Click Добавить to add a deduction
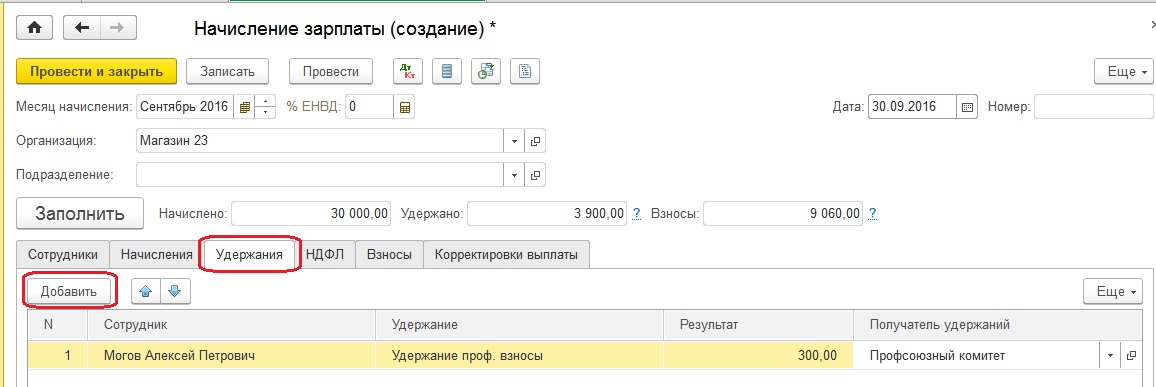The image size is (1156, 387). tap(69, 291)
